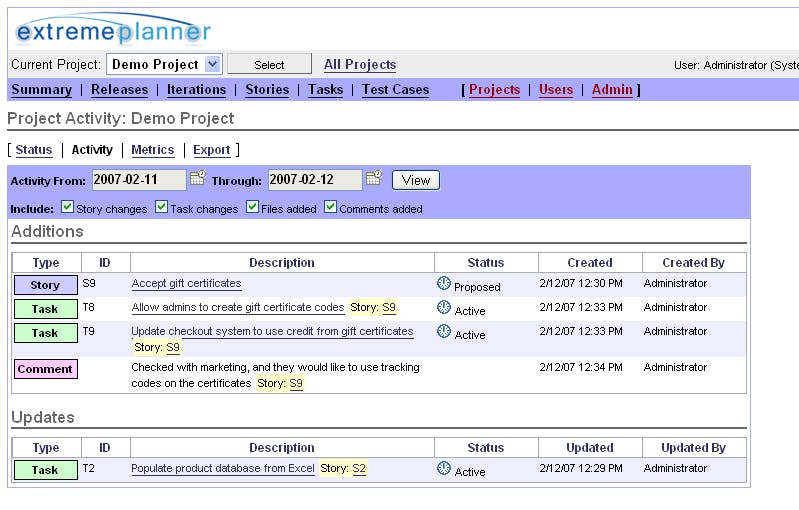Open calendar picker for Activity From date
This screenshot has width=799, height=510.
coord(197,179)
